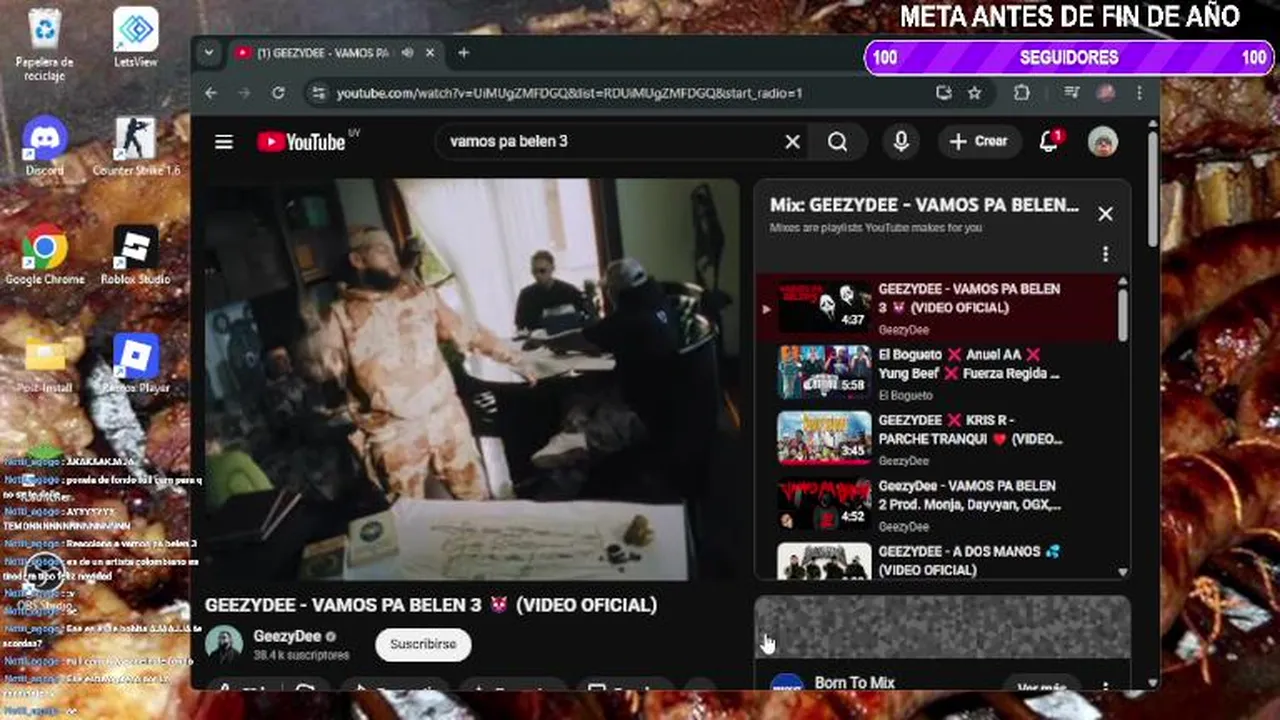Click the Chrome address bar URL
Image resolution: width=1280 pixels, height=720 pixels.
coord(570,93)
